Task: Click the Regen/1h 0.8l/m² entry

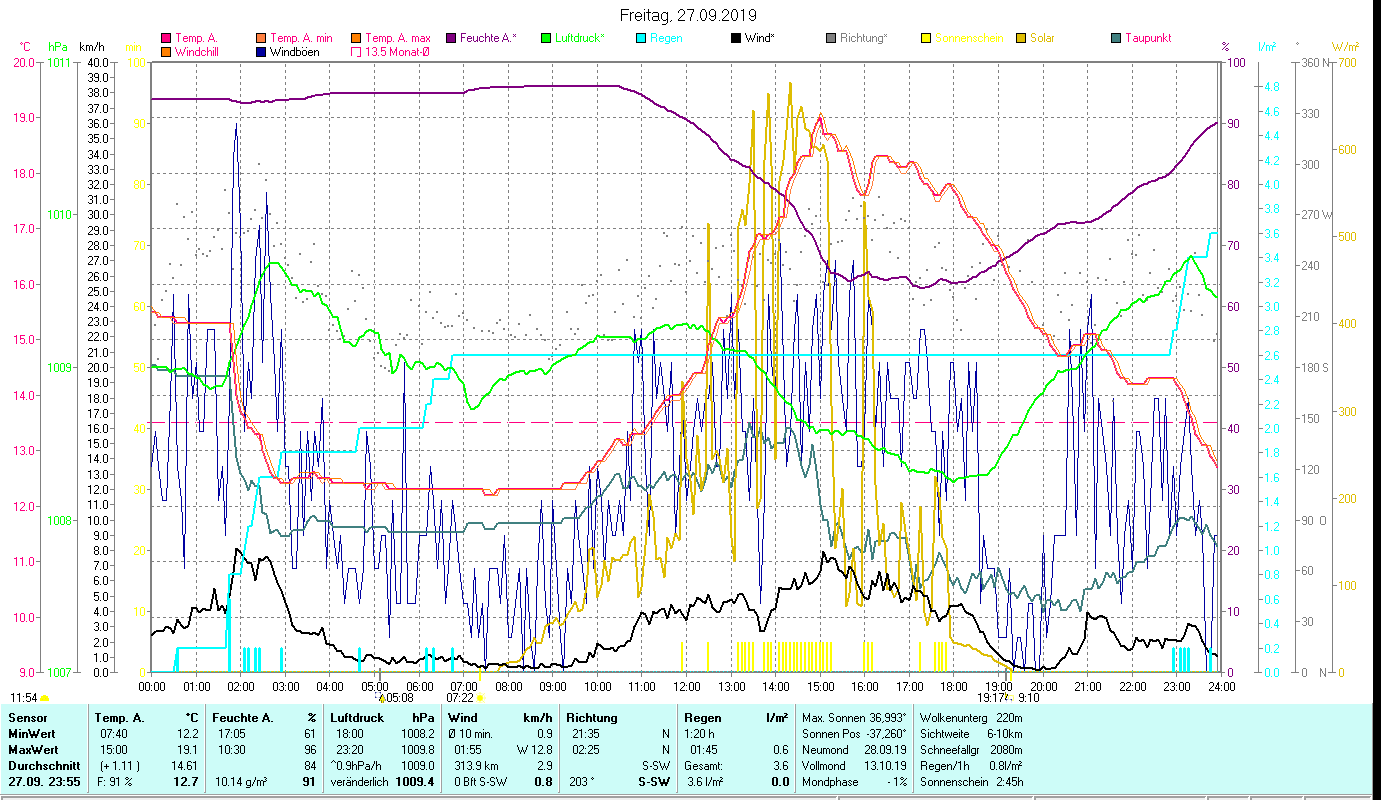Action: pos(970,766)
